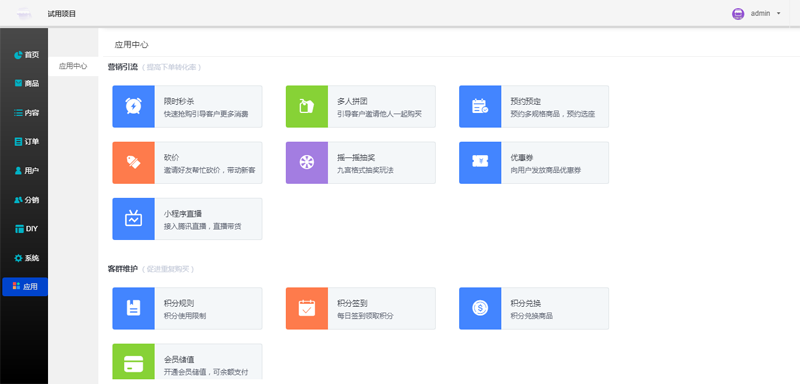Click the 商品 sidebar icon
Image resolution: width=800 pixels, height=384 pixels.
(x=18, y=83)
